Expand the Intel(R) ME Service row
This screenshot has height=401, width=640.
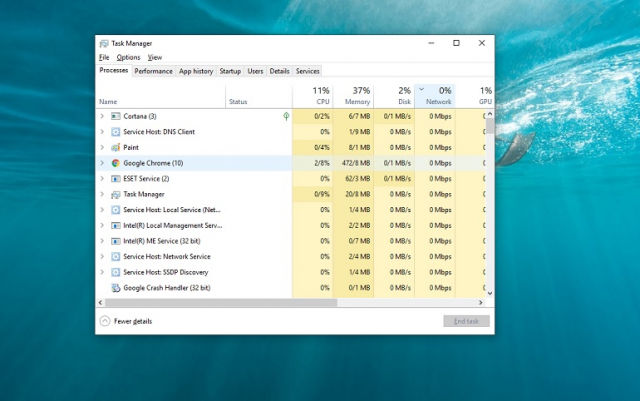click(x=102, y=241)
